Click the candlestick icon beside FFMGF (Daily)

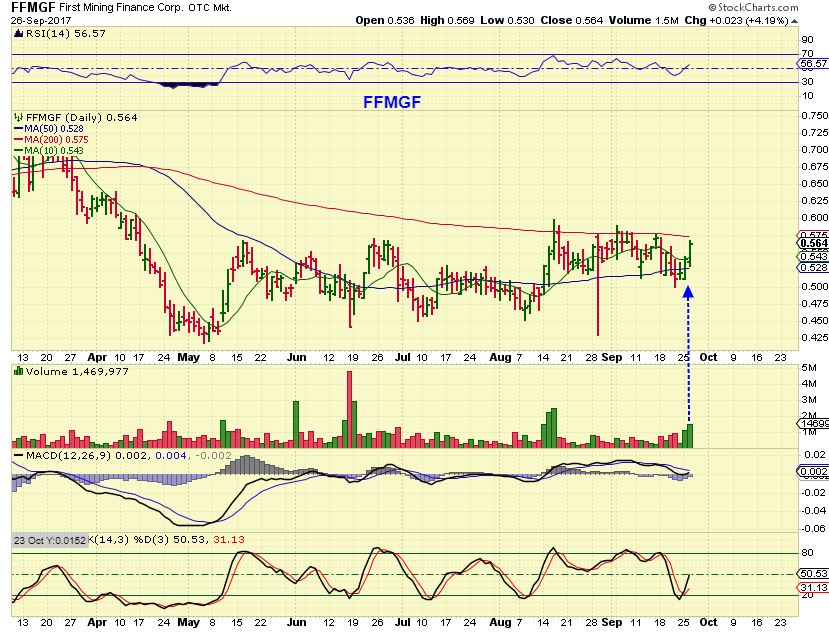pyautogui.click(x=19, y=117)
